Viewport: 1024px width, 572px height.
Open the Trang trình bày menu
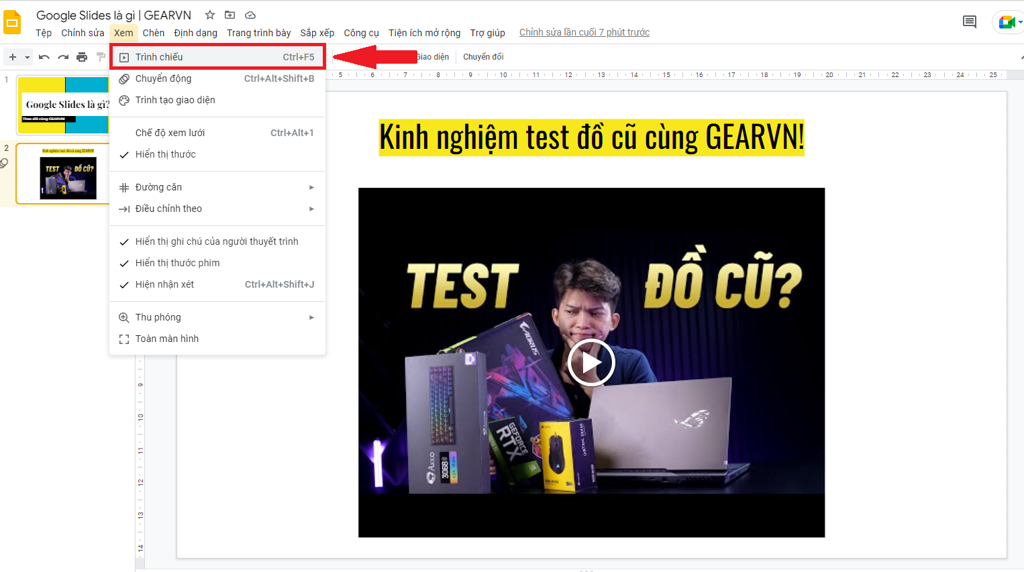[x=259, y=33]
